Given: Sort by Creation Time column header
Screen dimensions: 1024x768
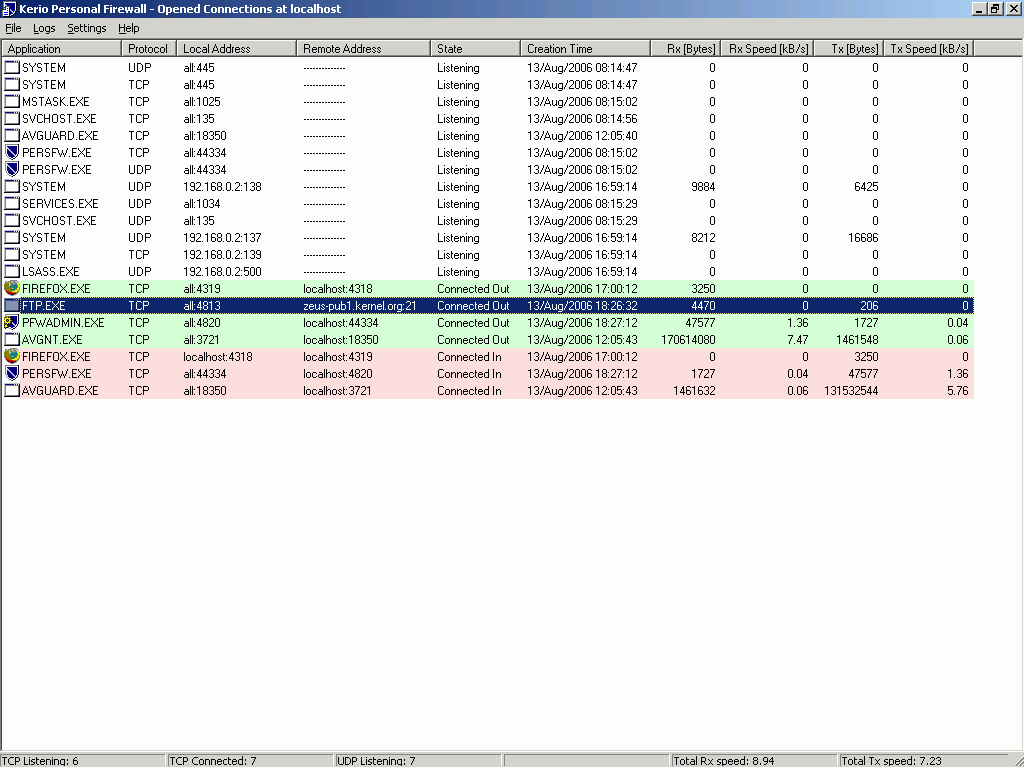Looking at the screenshot, I should click(x=586, y=48).
